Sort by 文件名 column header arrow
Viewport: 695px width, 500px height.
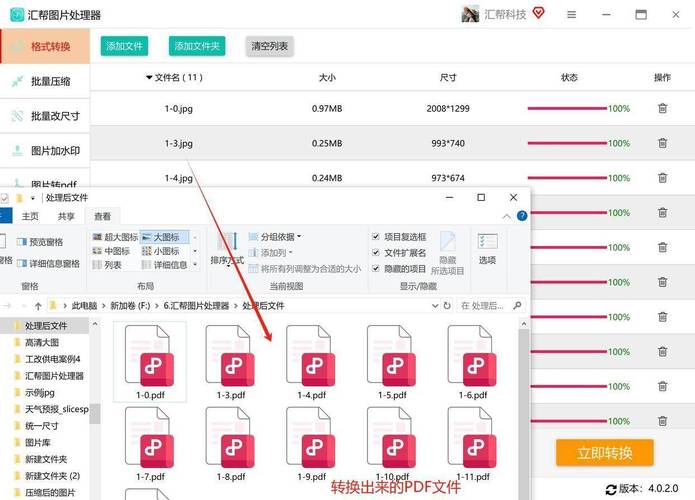coord(149,77)
